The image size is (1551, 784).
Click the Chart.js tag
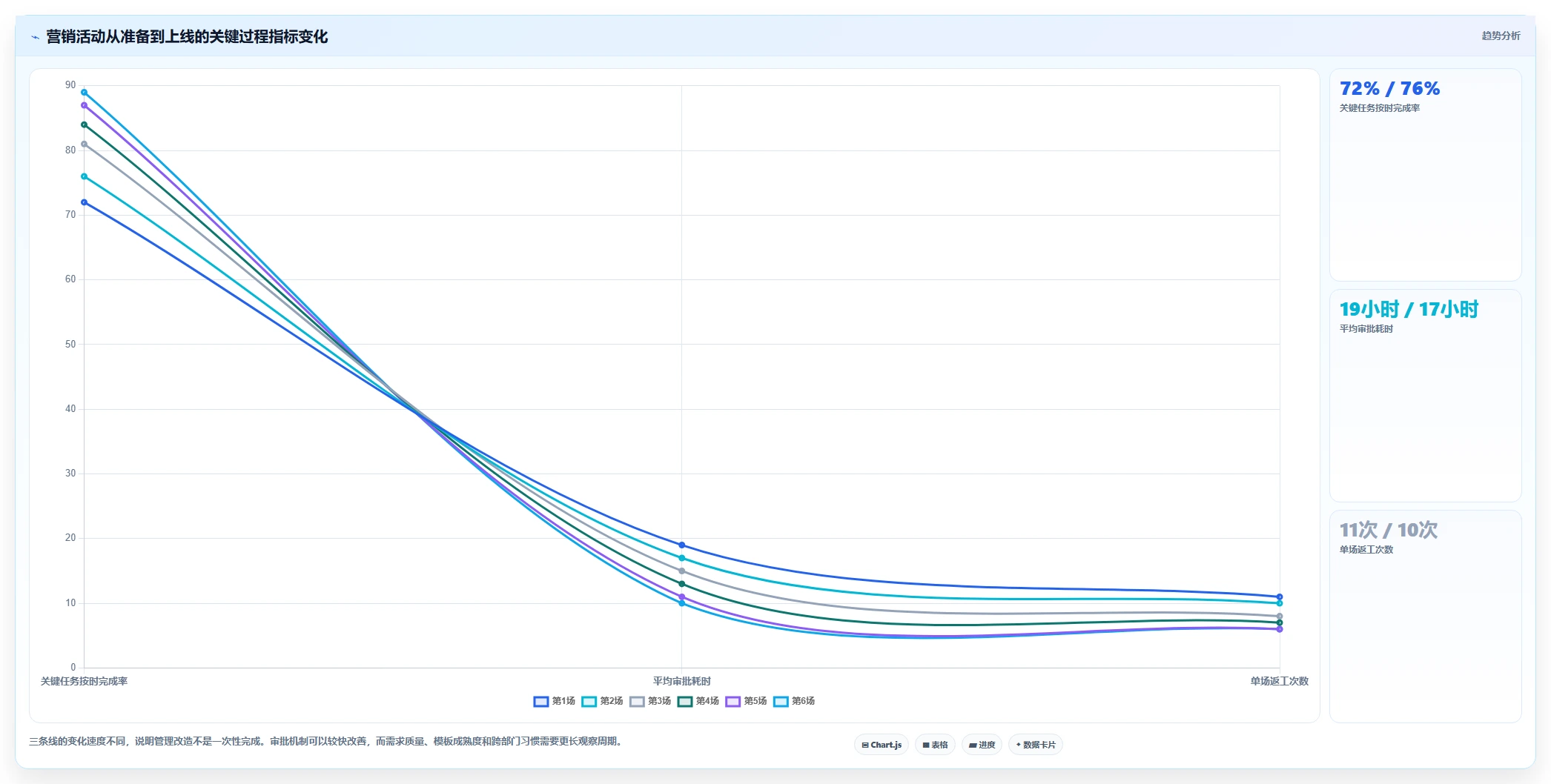882,745
